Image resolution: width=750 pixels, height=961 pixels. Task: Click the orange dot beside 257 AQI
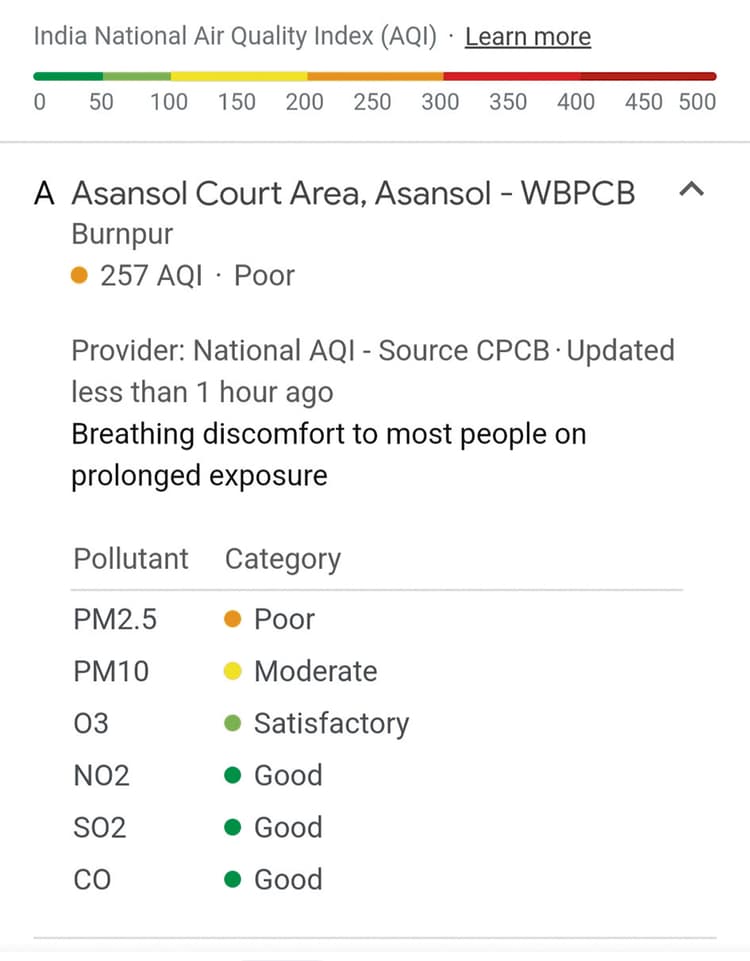pos(81,276)
